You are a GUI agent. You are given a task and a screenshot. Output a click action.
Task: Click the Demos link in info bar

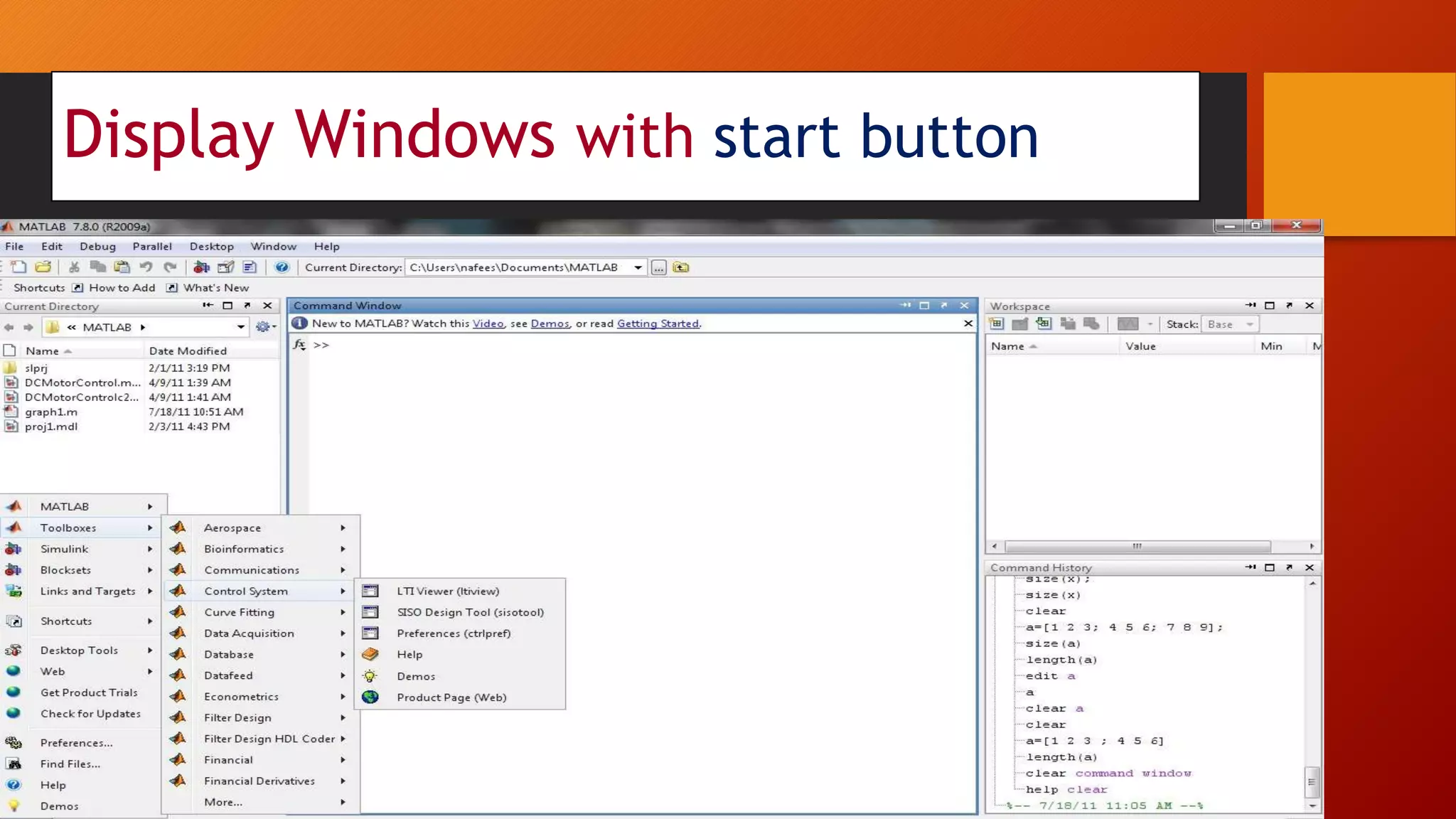click(550, 323)
